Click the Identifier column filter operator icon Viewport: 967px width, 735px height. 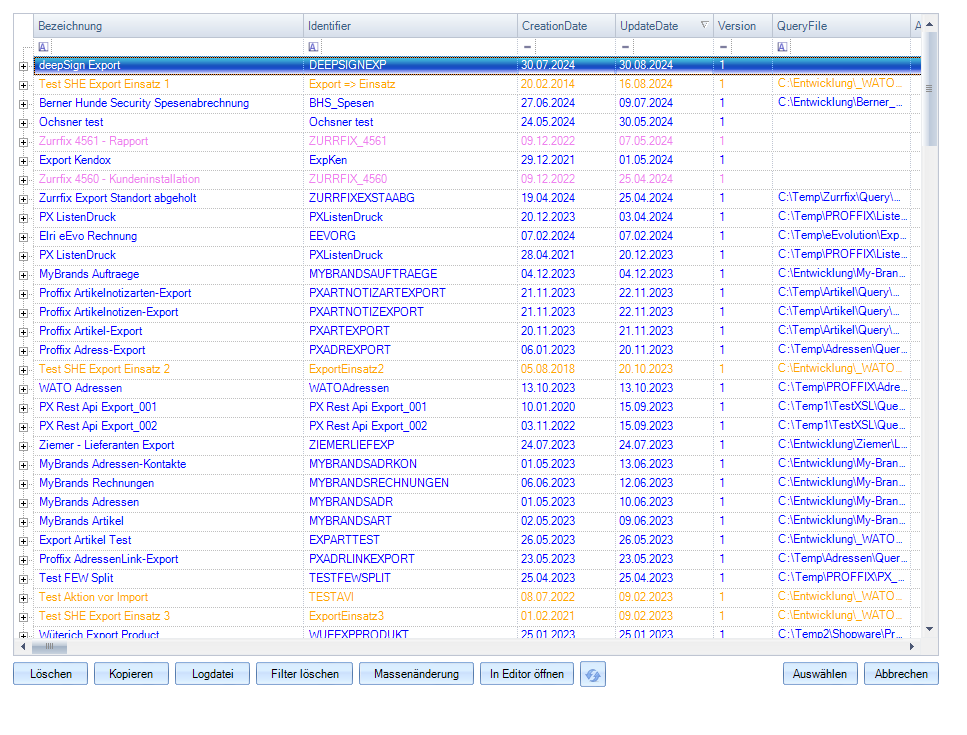(x=313, y=47)
